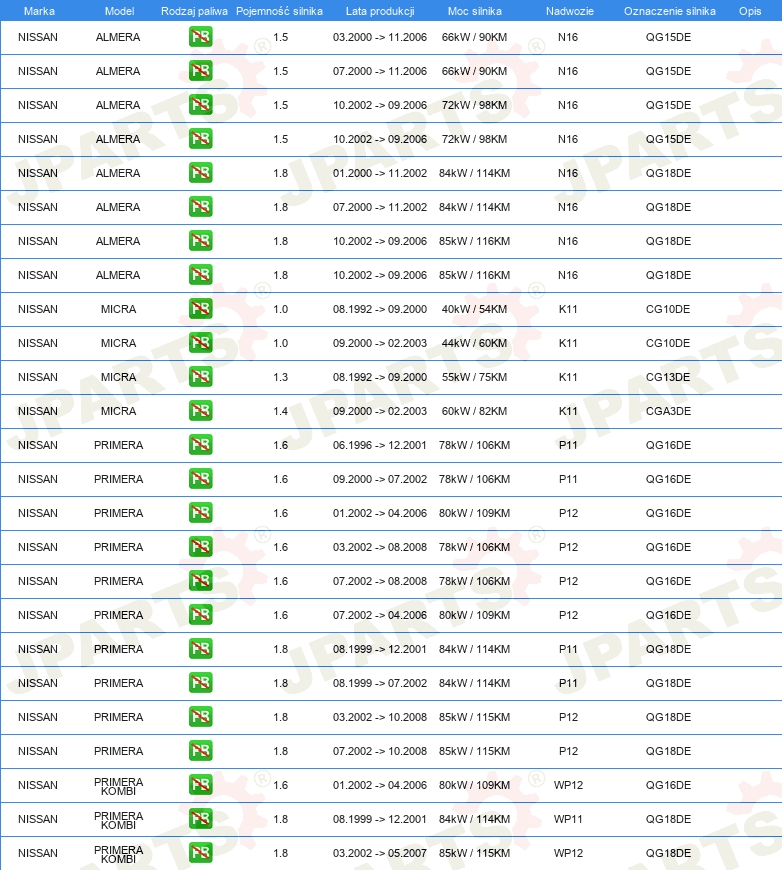Click the Moc silnika column header

(x=475, y=11)
